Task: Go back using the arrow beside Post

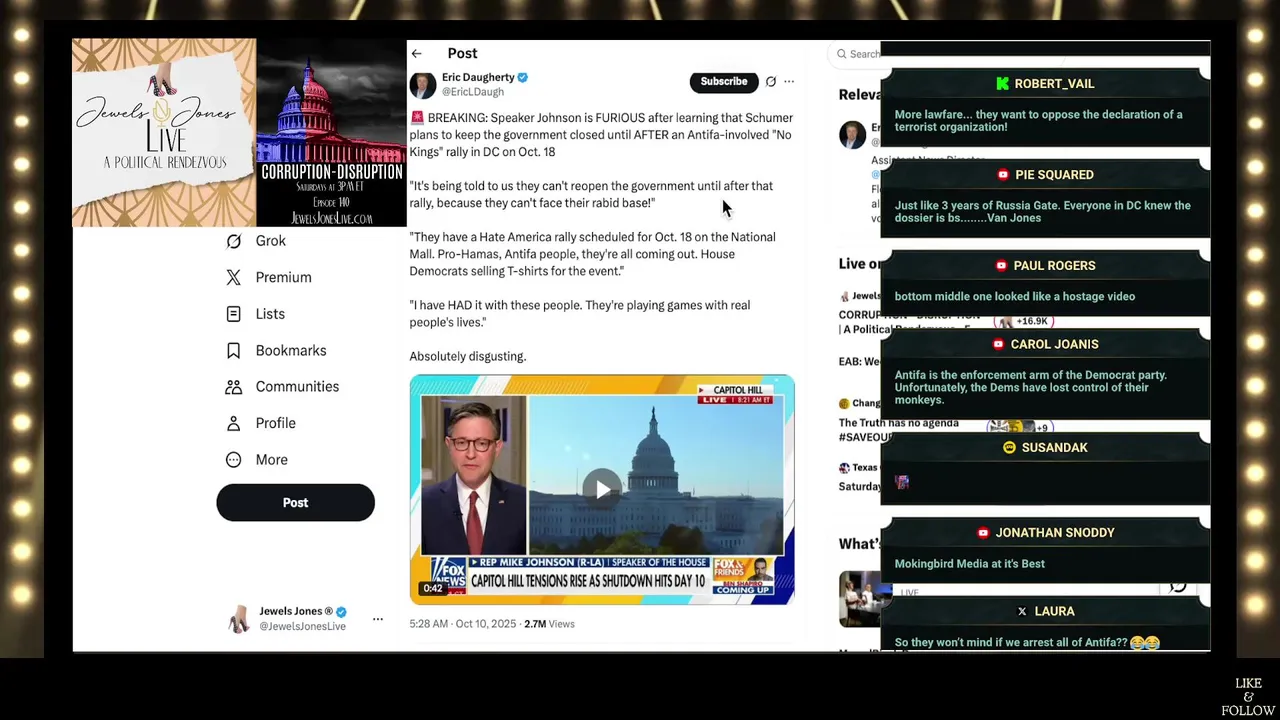Action: pos(416,54)
